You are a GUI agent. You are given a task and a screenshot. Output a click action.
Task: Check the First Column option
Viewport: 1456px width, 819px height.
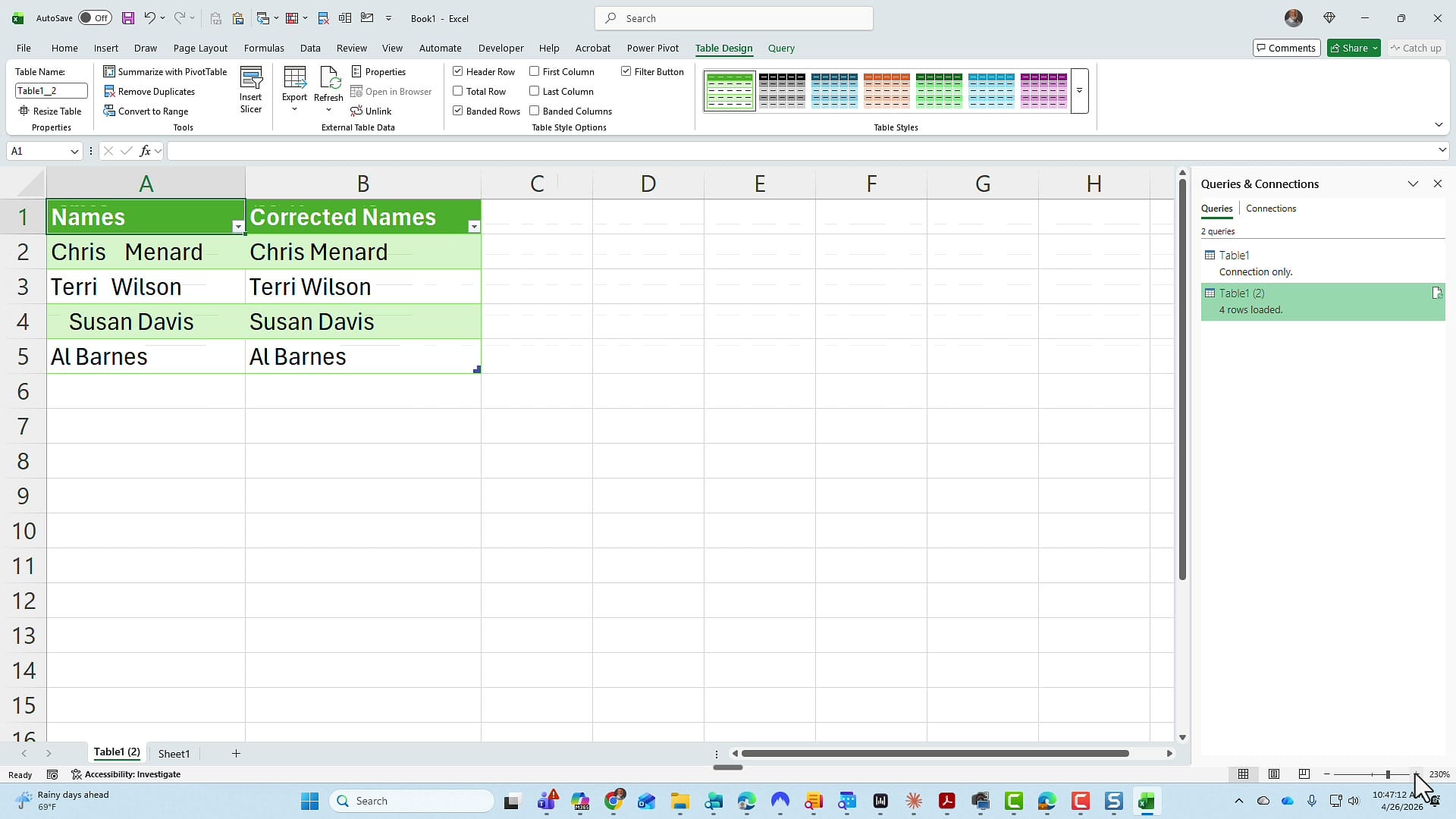[x=535, y=71]
